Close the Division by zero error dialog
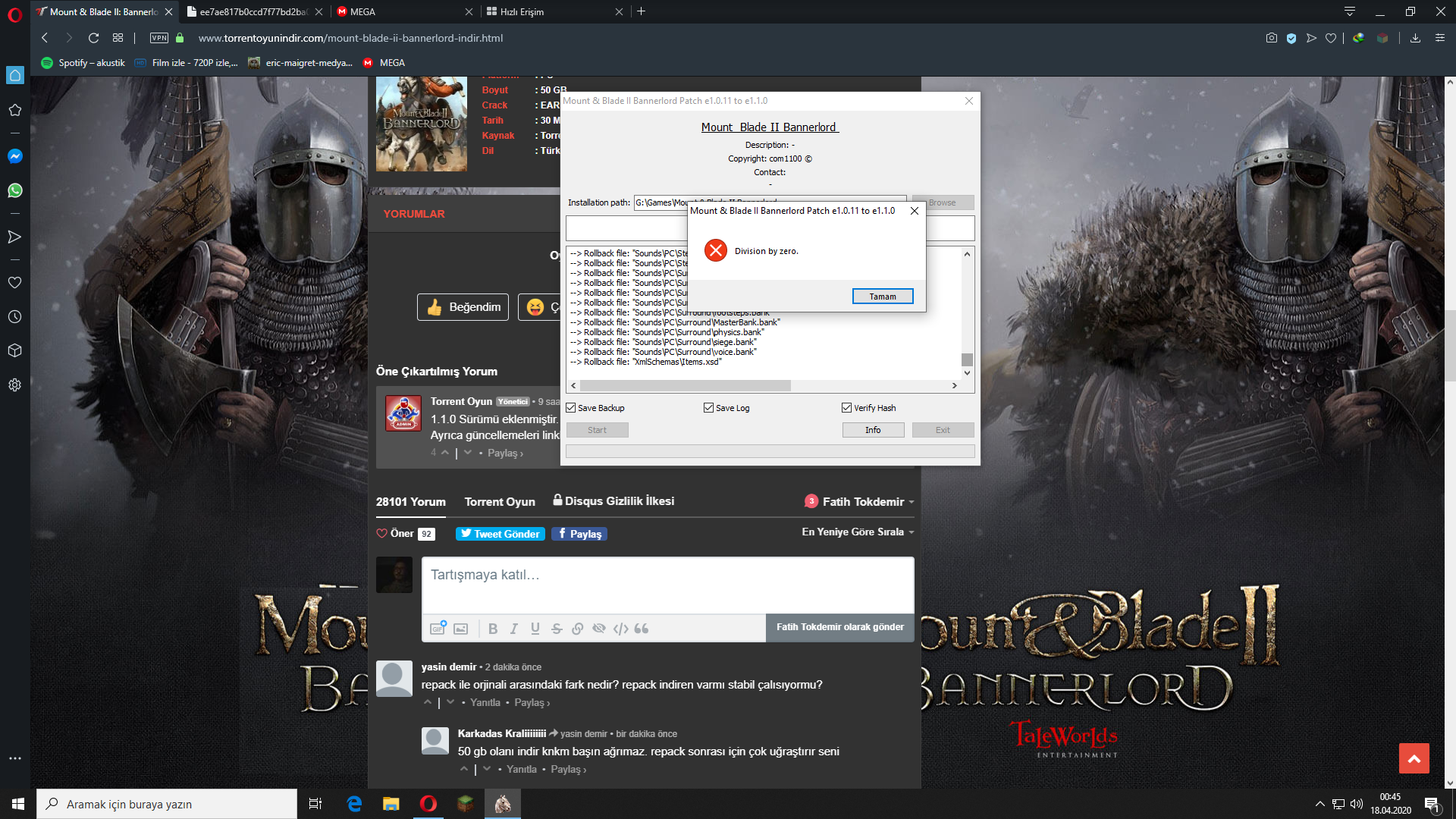The height and width of the screenshot is (819, 1456). pyautogui.click(x=915, y=211)
